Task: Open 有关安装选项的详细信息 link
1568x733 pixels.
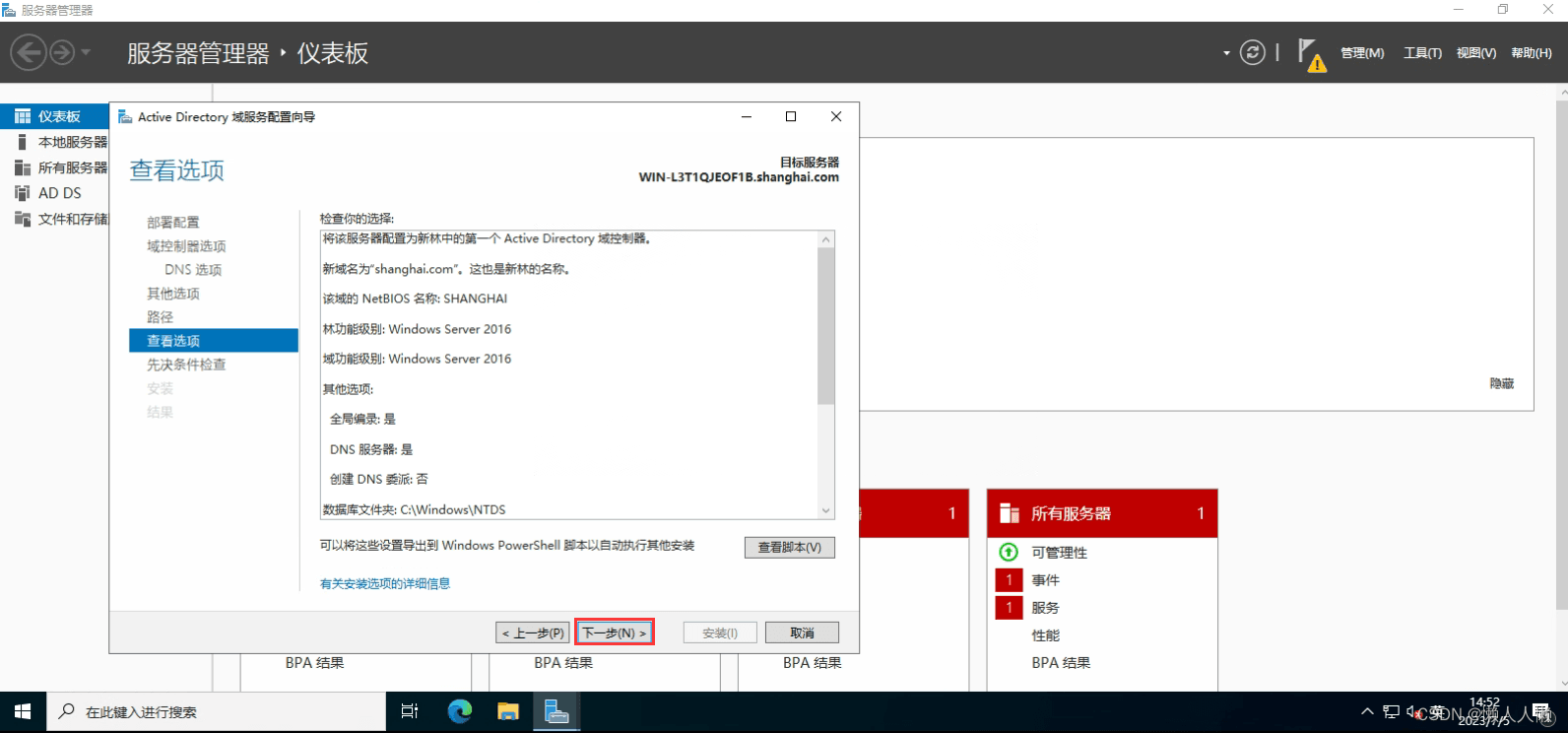Action: [385, 584]
